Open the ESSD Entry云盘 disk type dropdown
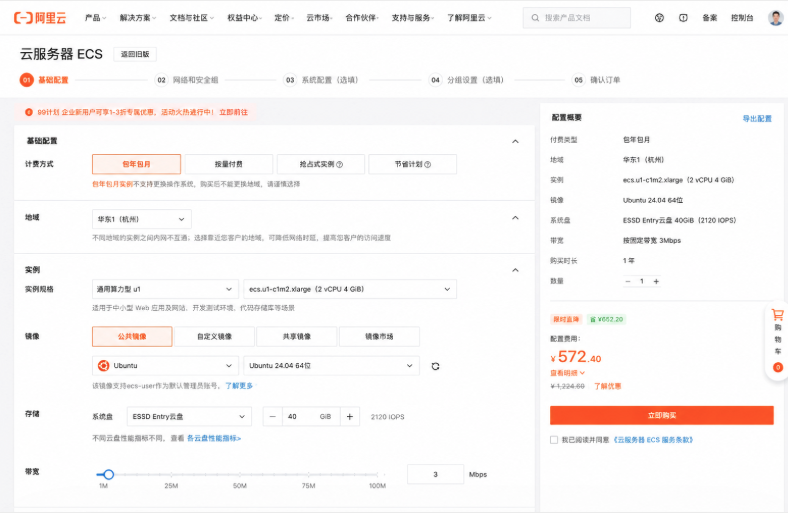This screenshot has height=513, width=788. (x=189, y=417)
